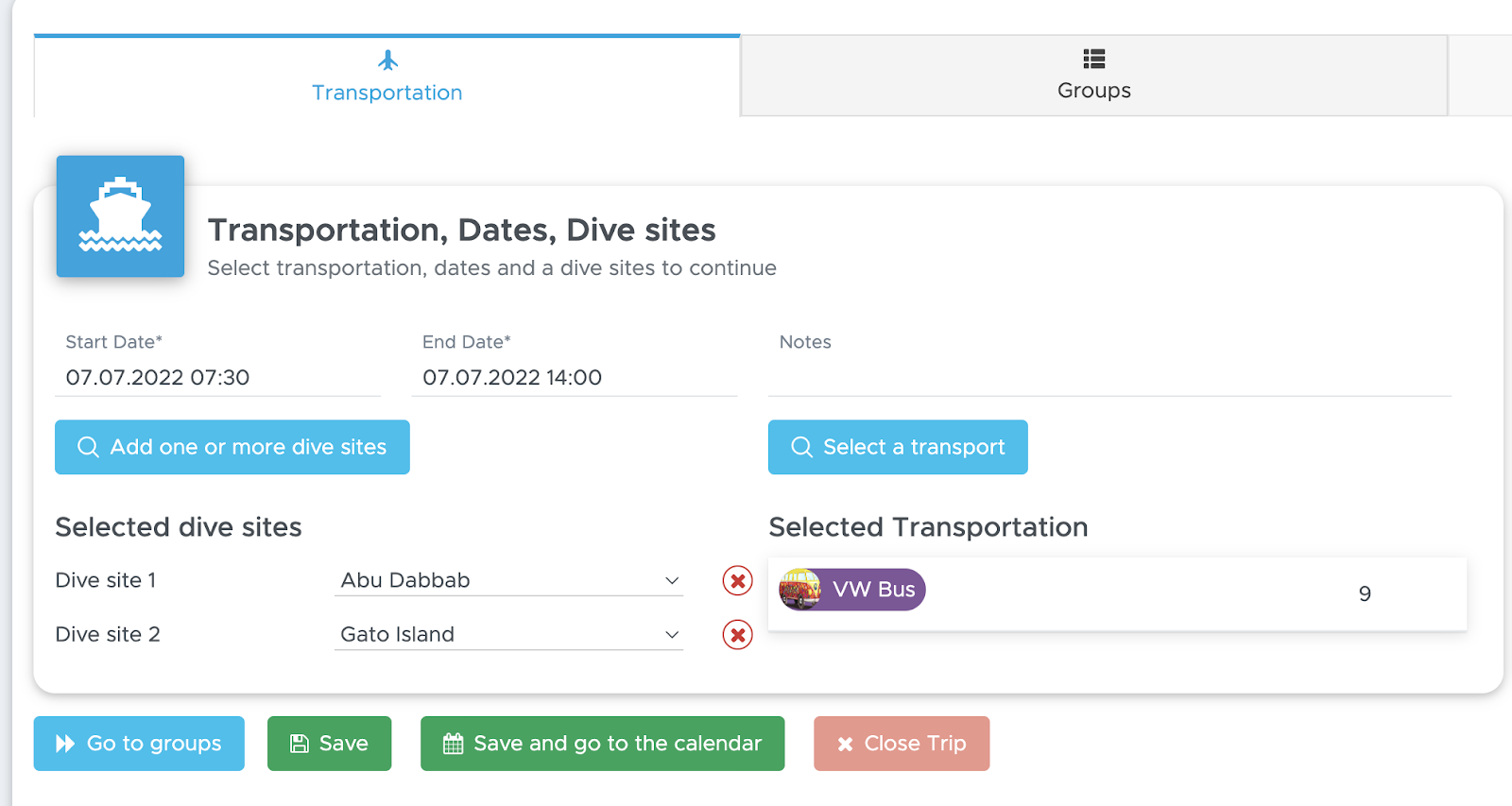Edit the Start Date field
Screen dimensions: 1512x806
pos(218,377)
